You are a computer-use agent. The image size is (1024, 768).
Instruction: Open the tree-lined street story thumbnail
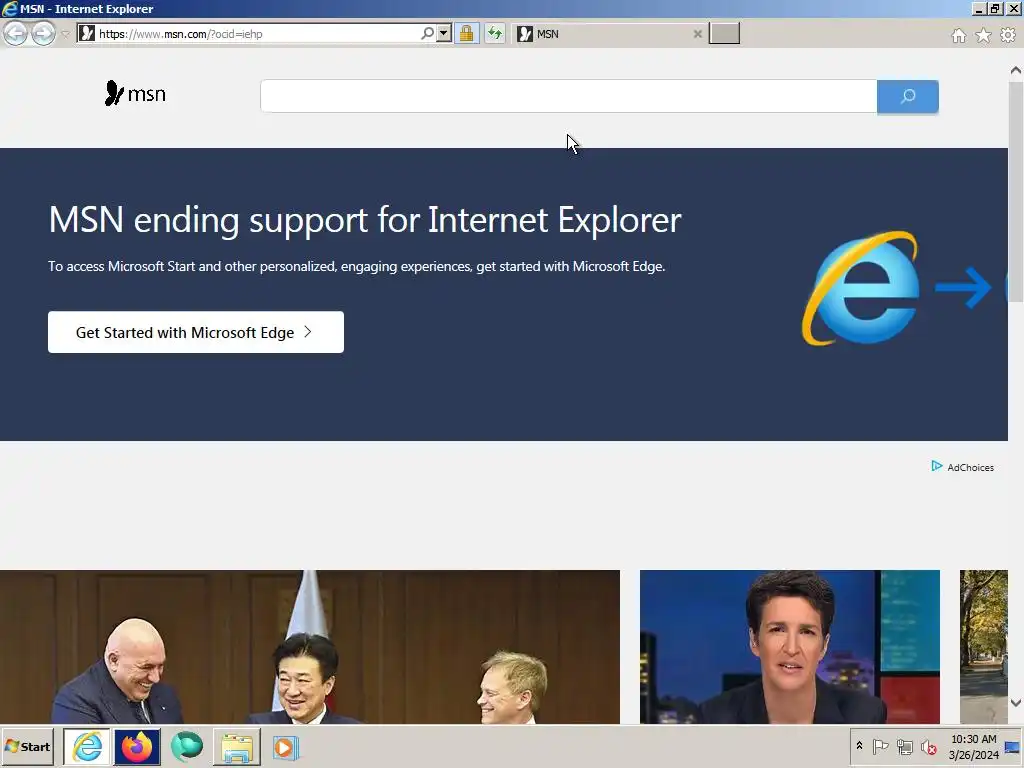[984, 647]
